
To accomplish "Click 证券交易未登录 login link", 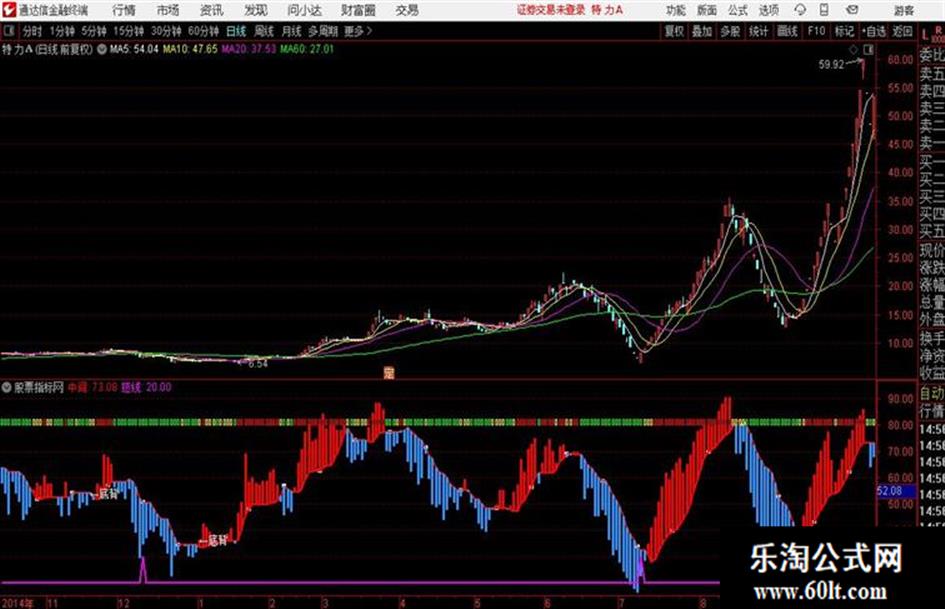I will click(551, 10).
